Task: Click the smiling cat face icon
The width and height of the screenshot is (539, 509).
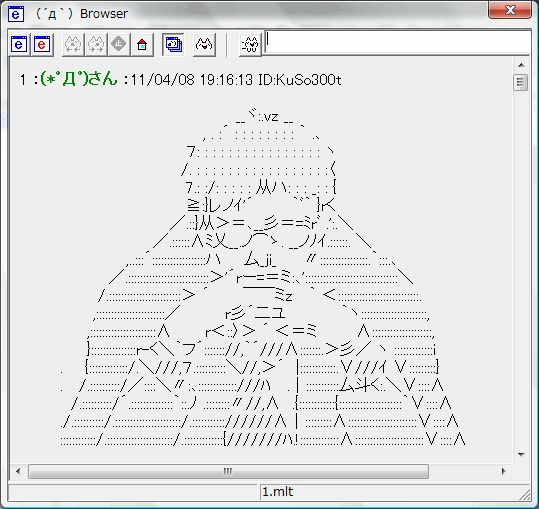Action: [204, 44]
